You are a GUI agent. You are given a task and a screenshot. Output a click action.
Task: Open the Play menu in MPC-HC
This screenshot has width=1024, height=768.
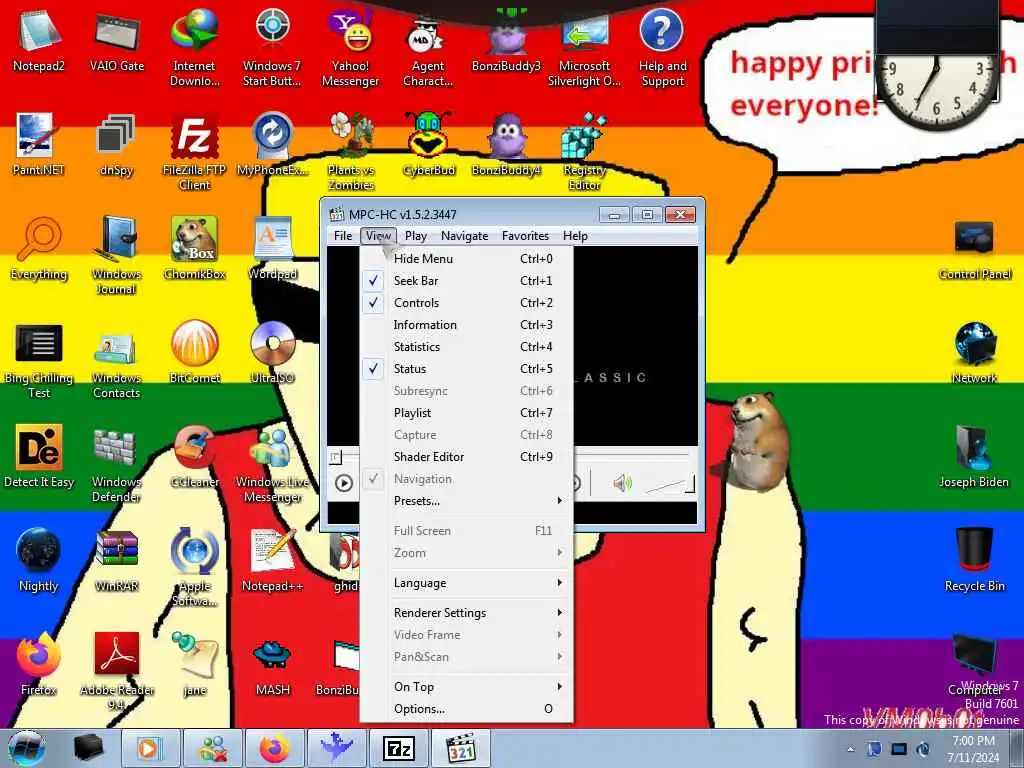[x=415, y=236]
